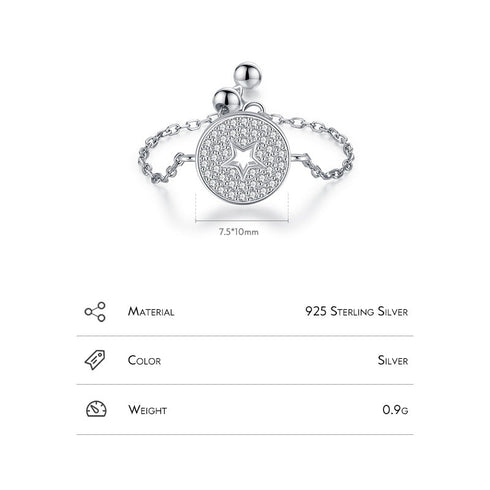Click the upper silver ball bead
The width and height of the screenshot is (490, 490).
pyautogui.click(x=247, y=75)
